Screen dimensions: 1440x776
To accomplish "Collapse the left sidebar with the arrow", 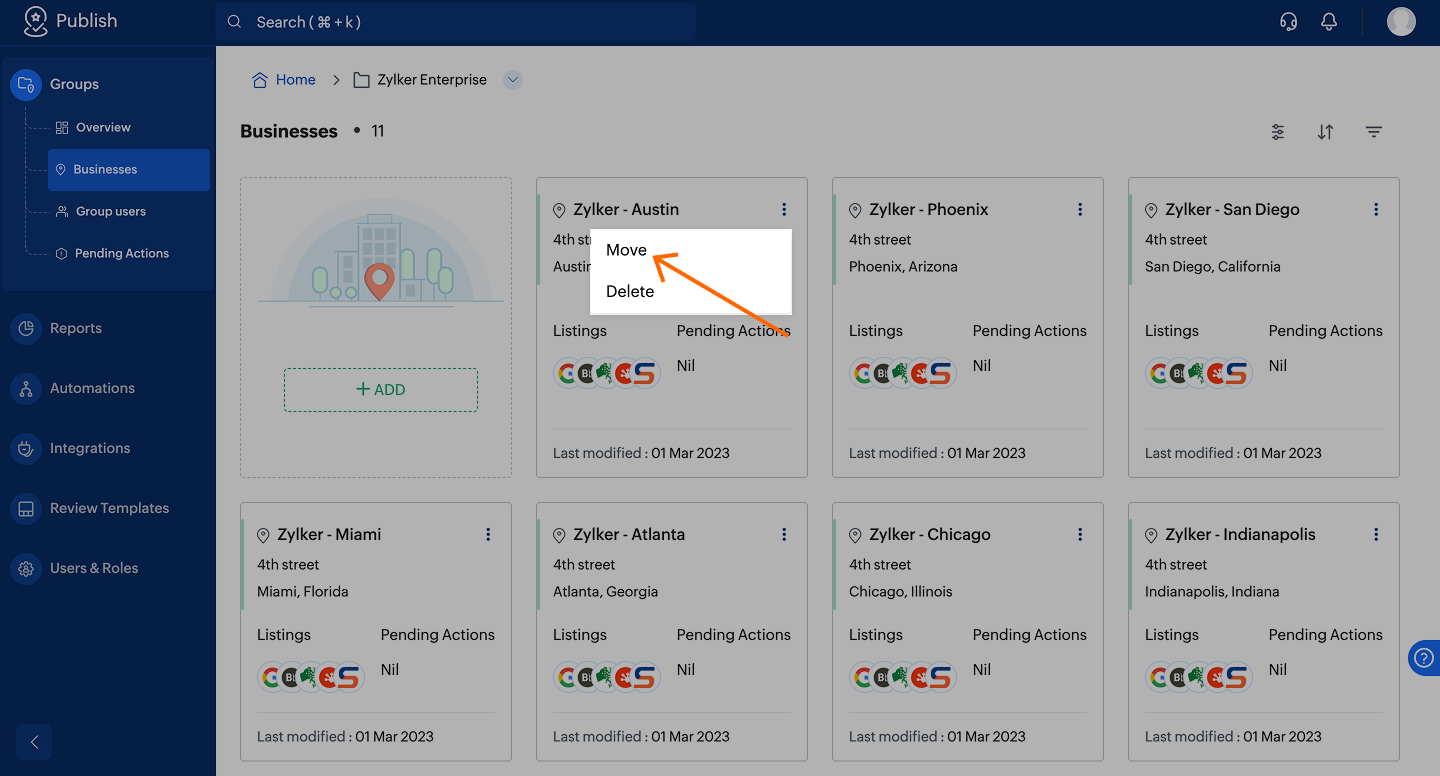I will click(34, 742).
